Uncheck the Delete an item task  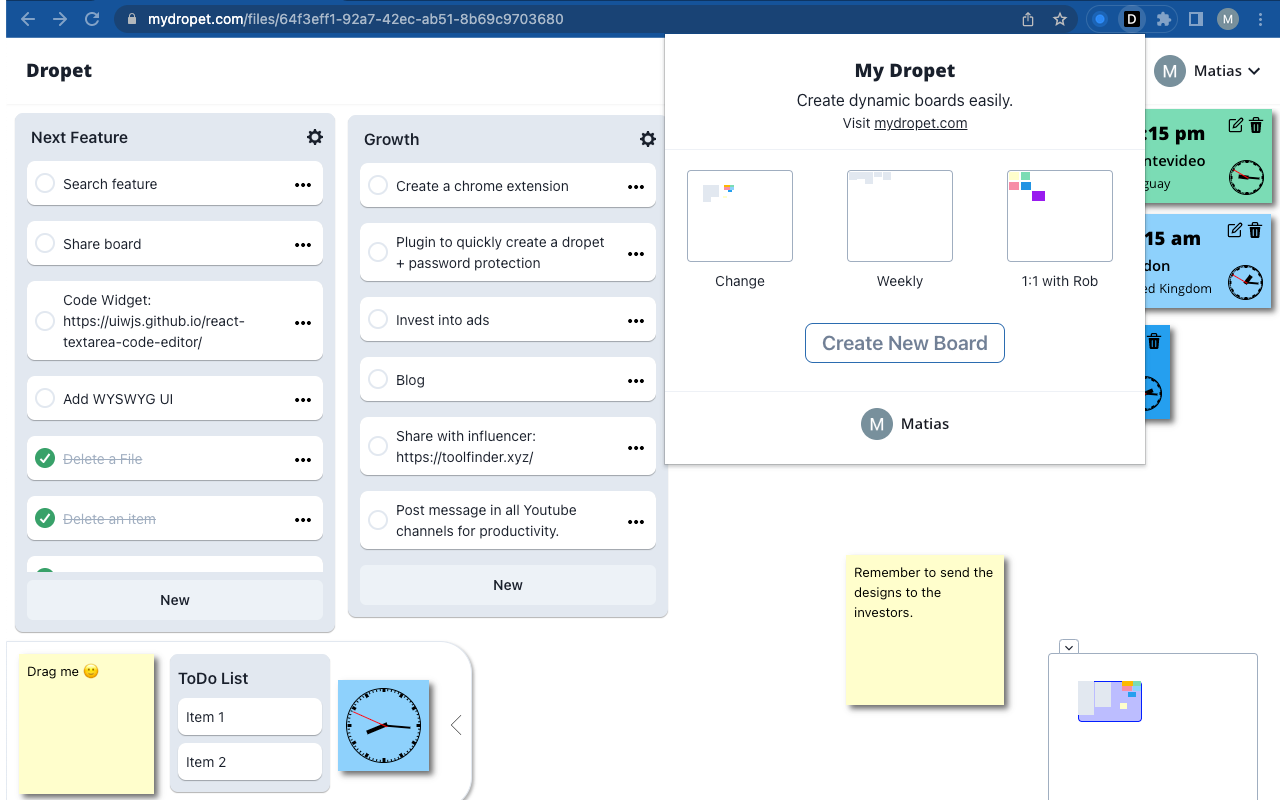(45, 518)
